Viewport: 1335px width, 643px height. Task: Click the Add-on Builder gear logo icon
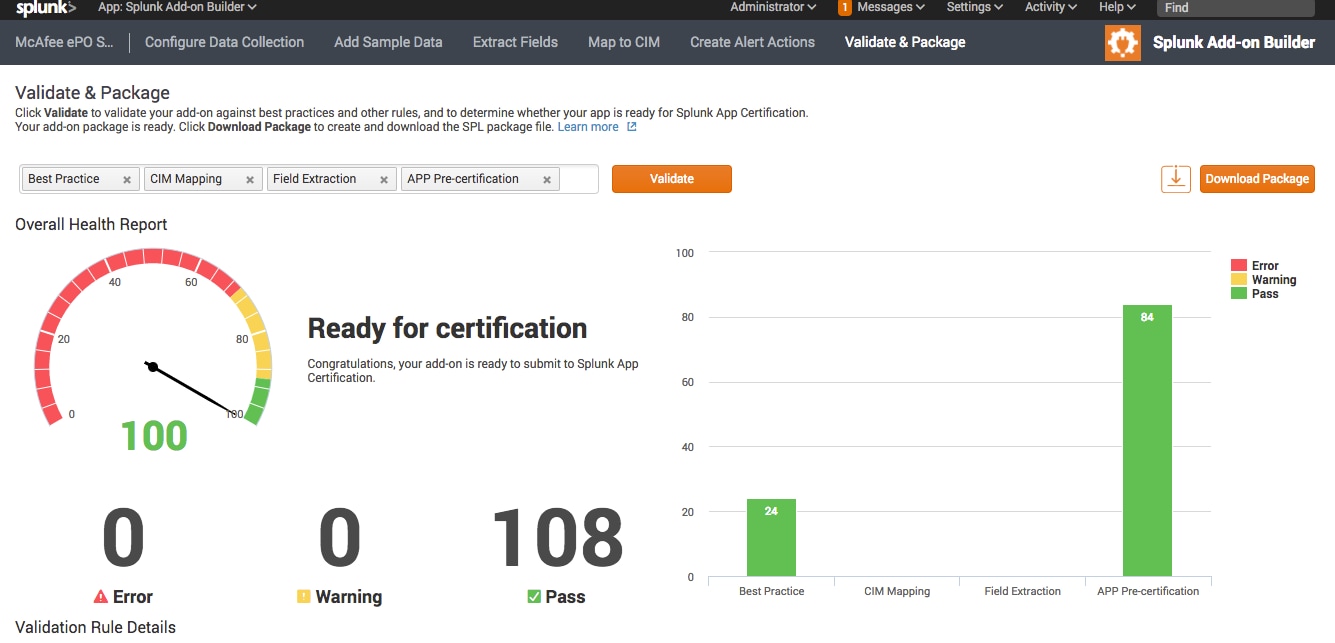pyautogui.click(x=1123, y=43)
